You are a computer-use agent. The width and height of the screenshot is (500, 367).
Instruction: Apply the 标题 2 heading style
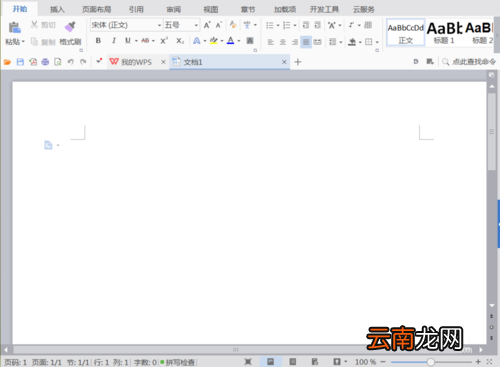click(x=479, y=32)
